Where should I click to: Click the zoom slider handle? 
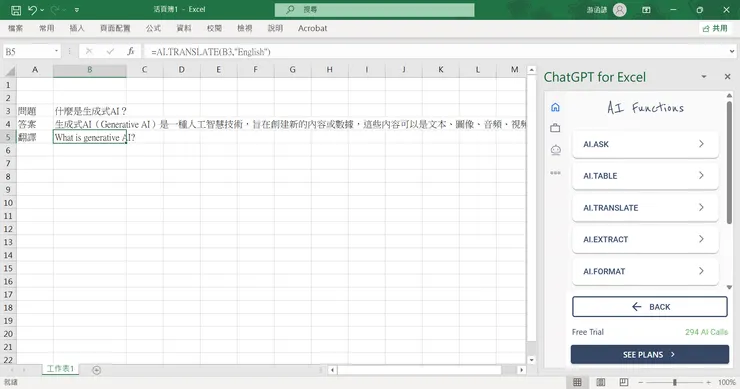pos(675,382)
